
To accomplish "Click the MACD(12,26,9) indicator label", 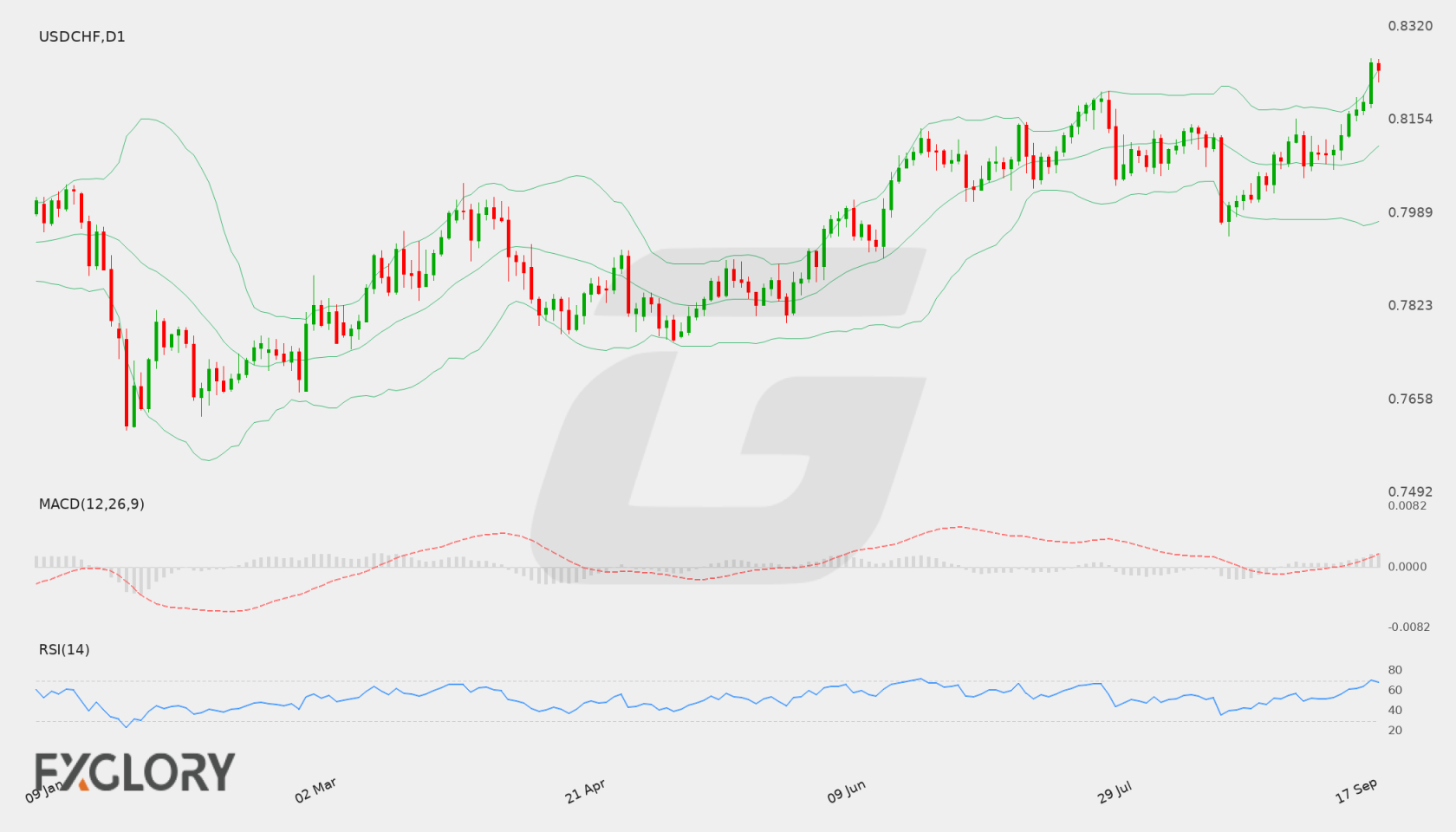I will [x=91, y=504].
